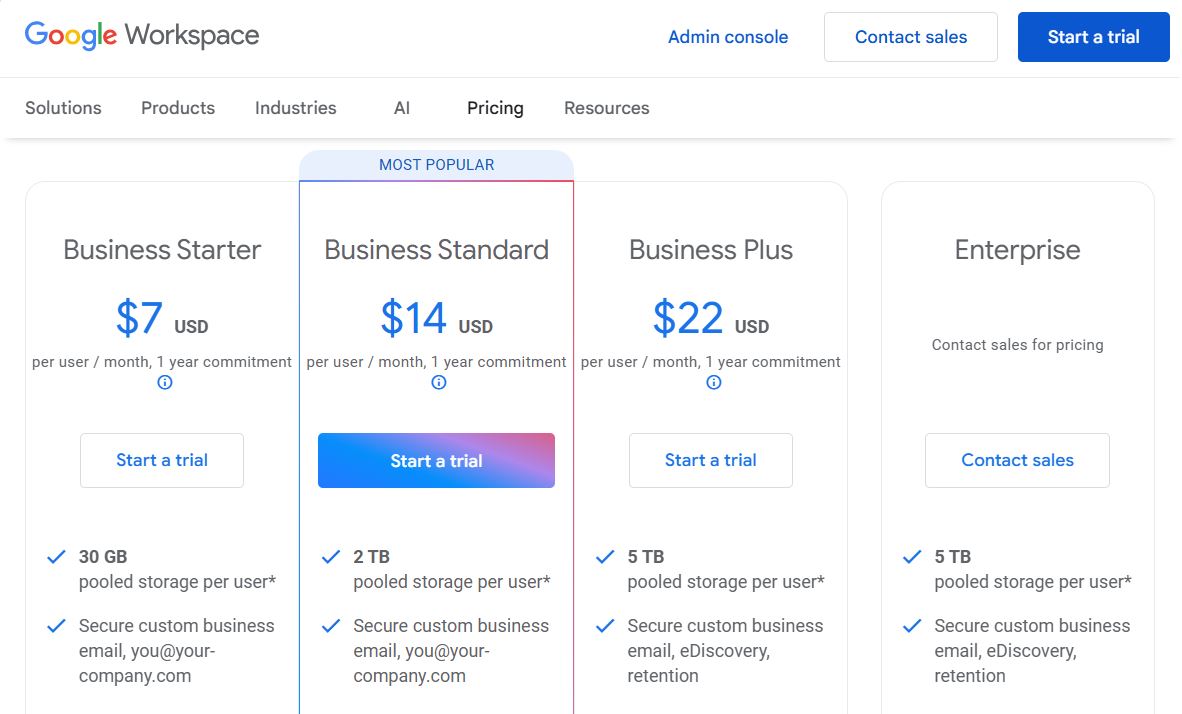The image size is (1182, 714).
Task: Click Contact sales in the header
Action: (x=910, y=36)
